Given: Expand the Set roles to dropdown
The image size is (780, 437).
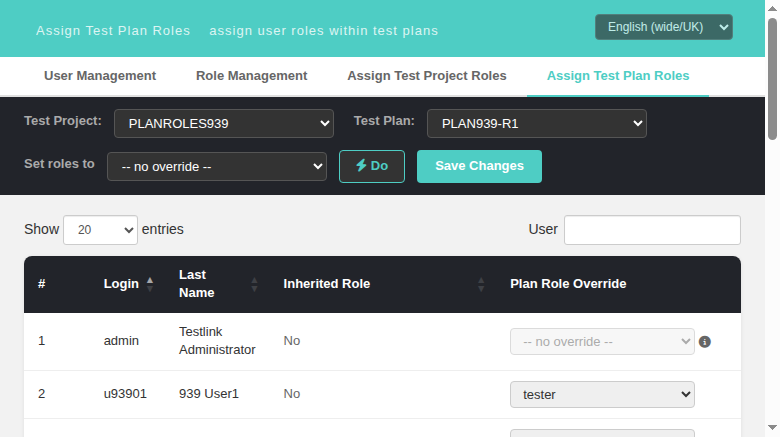Looking at the screenshot, I should (x=217, y=166).
